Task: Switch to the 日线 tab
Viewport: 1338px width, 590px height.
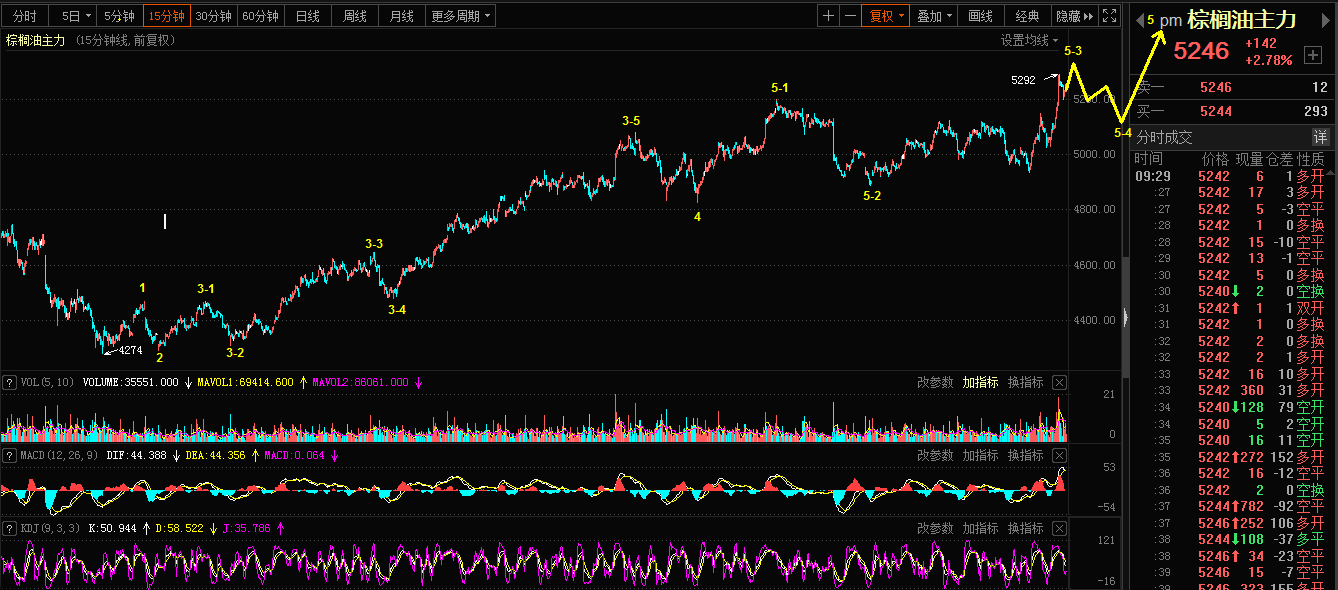Action: coord(308,16)
